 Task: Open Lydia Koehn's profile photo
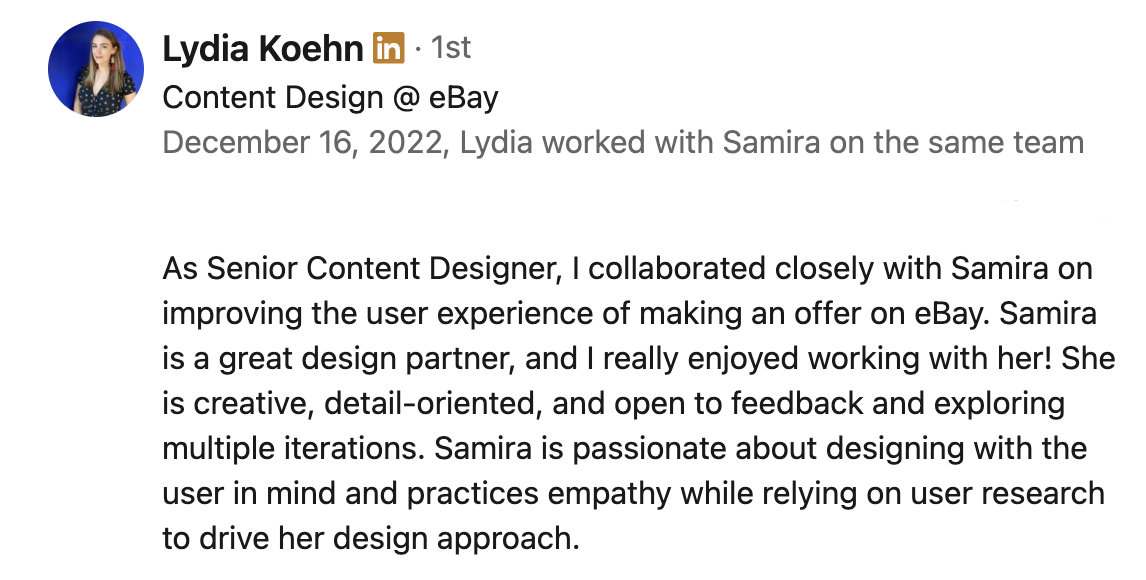(x=96, y=69)
